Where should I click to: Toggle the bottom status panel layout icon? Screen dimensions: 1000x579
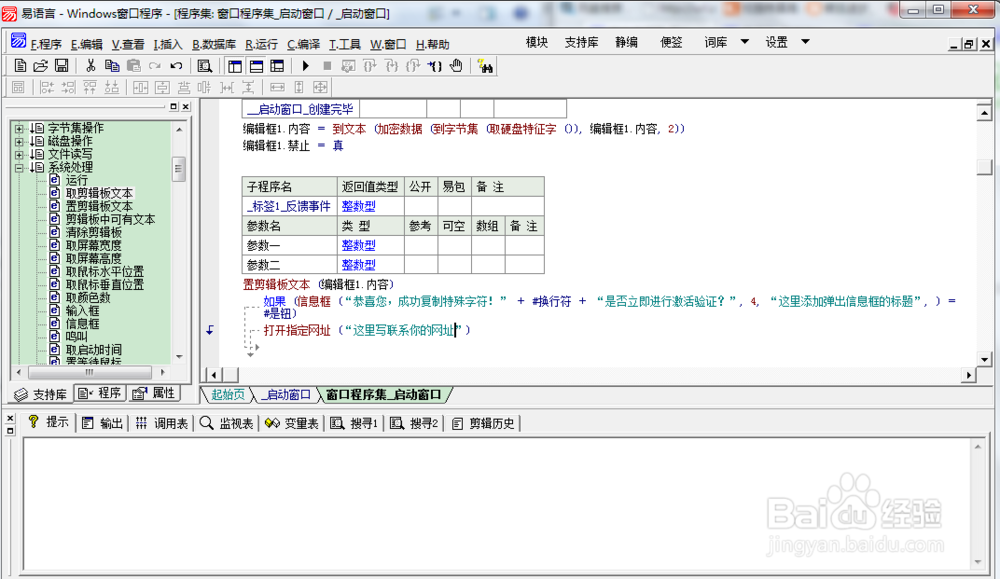pos(256,66)
